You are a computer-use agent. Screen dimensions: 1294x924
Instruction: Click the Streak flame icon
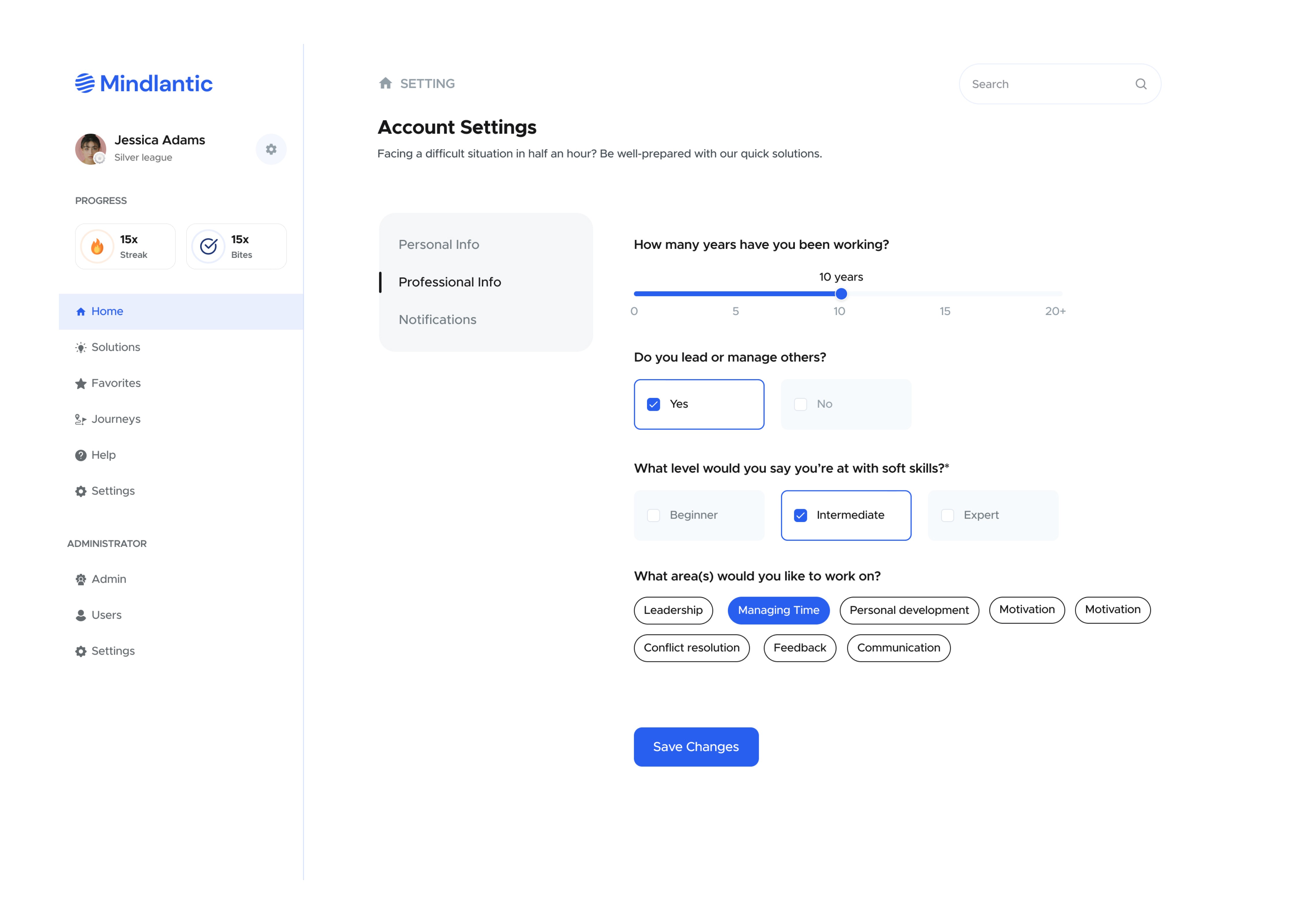97,246
